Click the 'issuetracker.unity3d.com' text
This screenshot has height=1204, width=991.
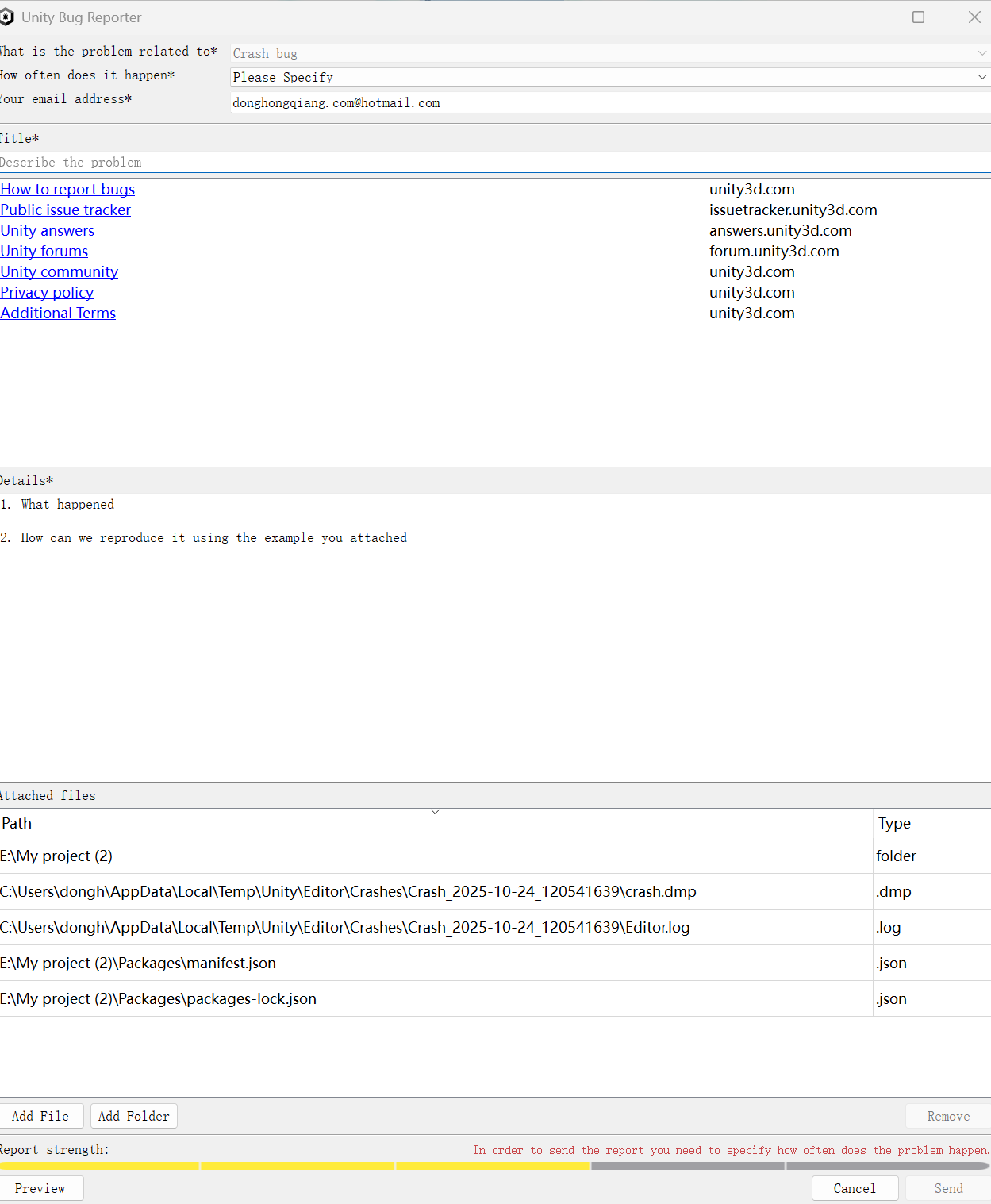pos(793,210)
